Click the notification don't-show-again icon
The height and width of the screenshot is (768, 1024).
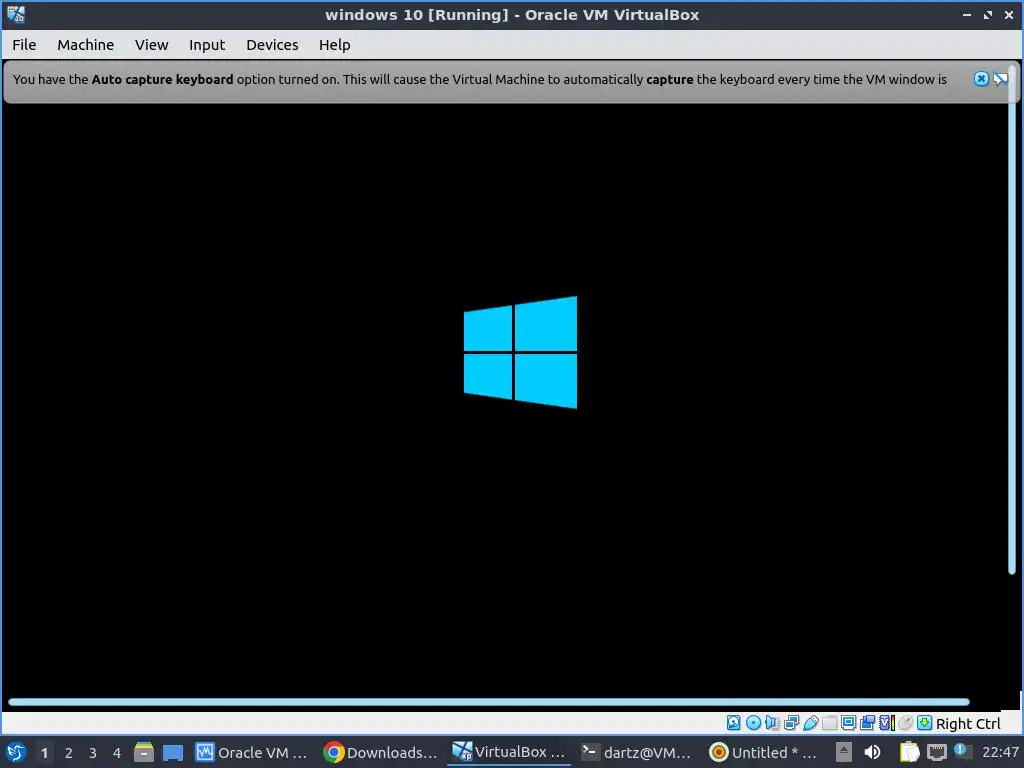click(x=1000, y=79)
